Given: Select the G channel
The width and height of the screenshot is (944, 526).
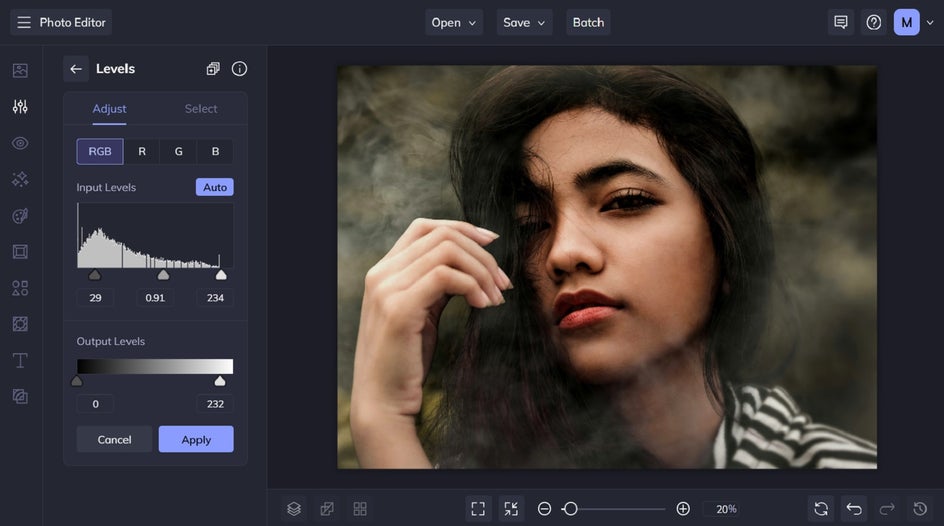Looking at the screenshot, I should point(179,152).
